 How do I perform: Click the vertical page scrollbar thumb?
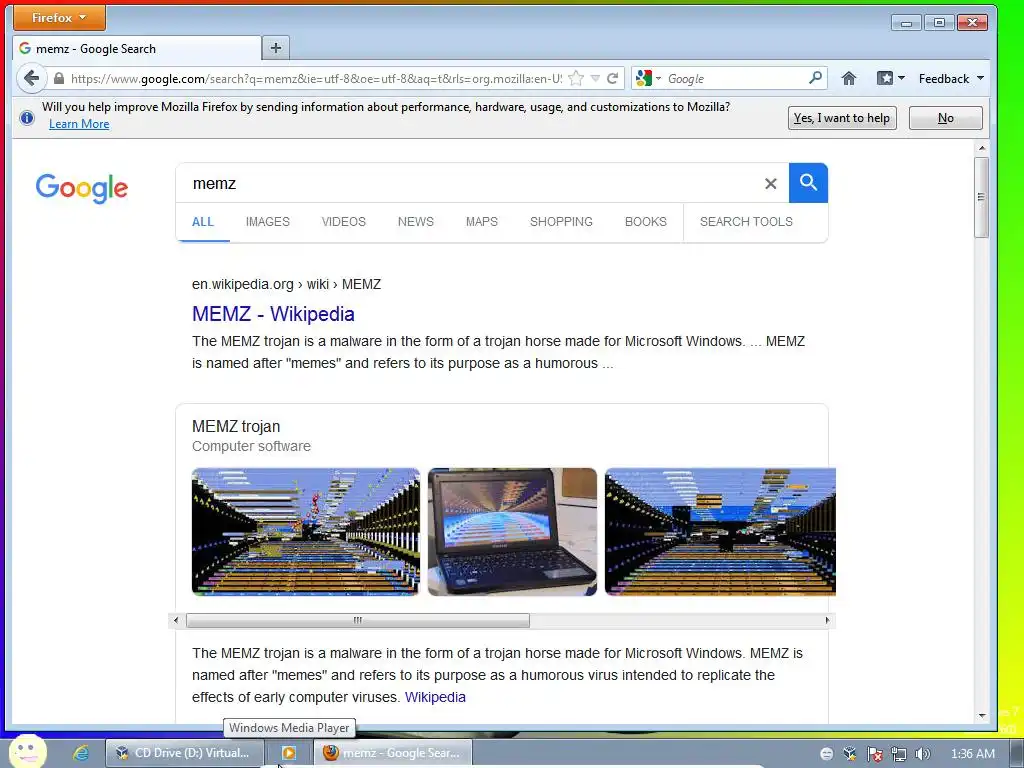tap(982, 197)
